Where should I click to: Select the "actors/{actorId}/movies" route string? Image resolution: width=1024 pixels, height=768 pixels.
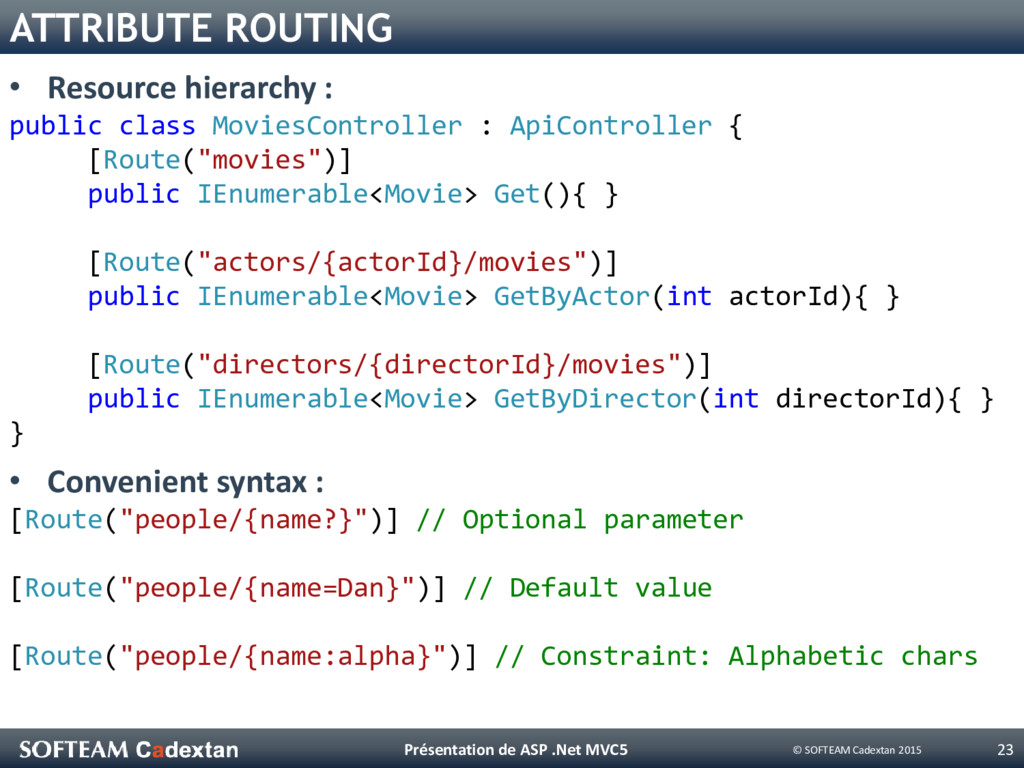[x=392, y=262]
